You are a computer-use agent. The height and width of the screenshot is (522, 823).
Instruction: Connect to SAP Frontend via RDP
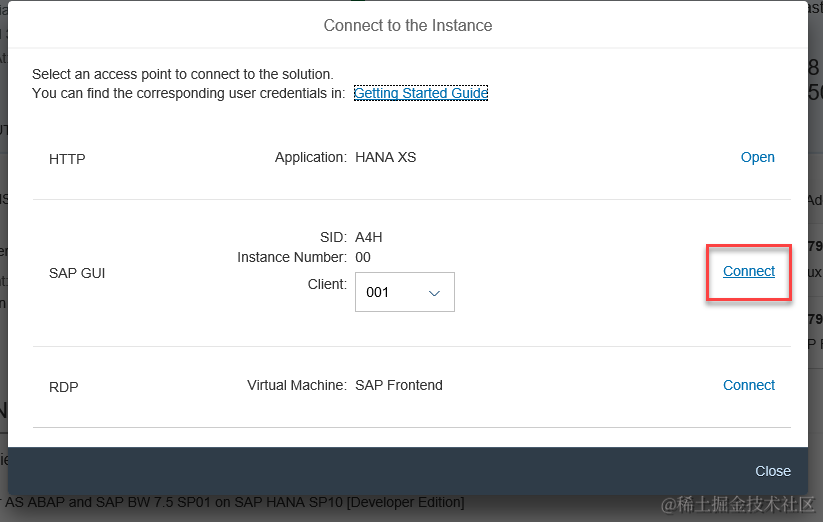click(x=748, y=385)
